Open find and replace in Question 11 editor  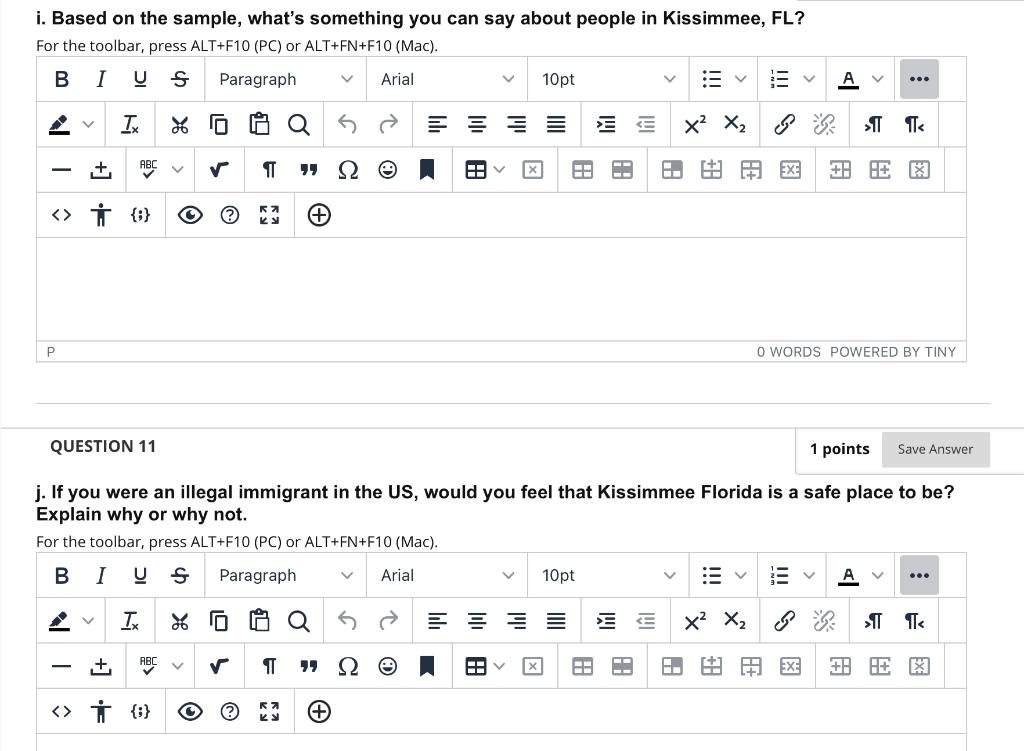click(298, 620)
